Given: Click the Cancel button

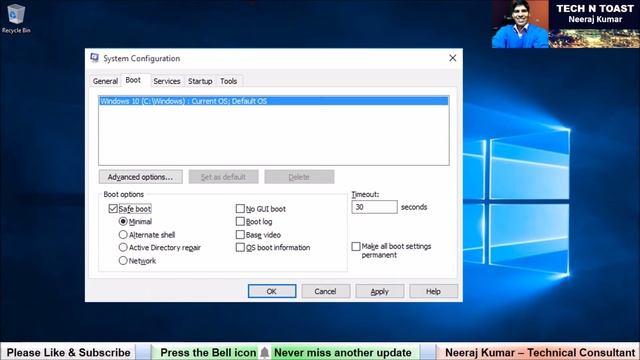Looking at the screenshot, I should point(325,291).
